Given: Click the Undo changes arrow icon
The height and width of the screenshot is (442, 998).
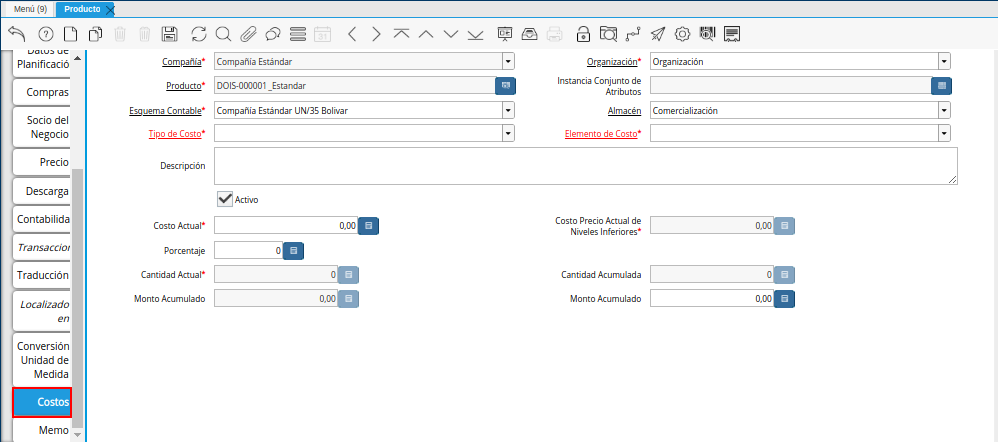Looking at the screenshot, I should (x=16, y=34).
